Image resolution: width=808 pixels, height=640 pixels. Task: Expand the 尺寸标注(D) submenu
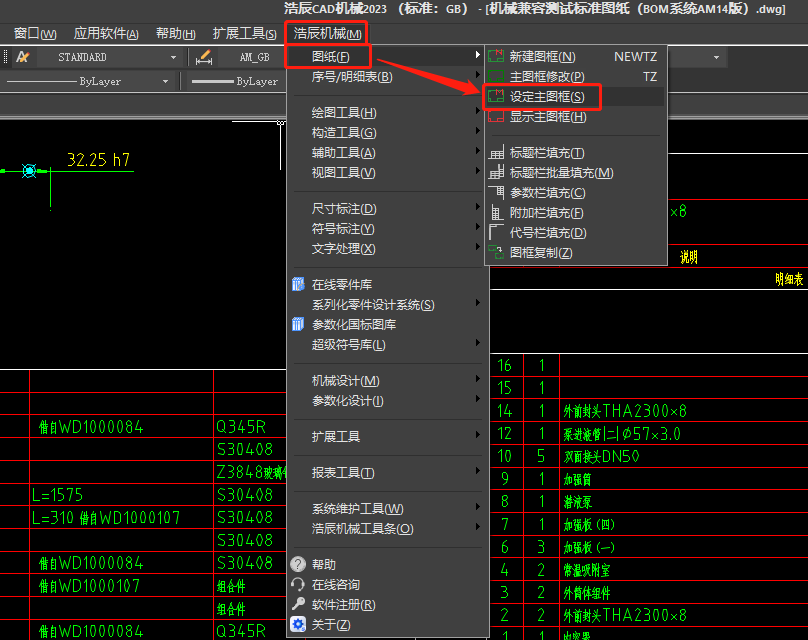[385, 209]
